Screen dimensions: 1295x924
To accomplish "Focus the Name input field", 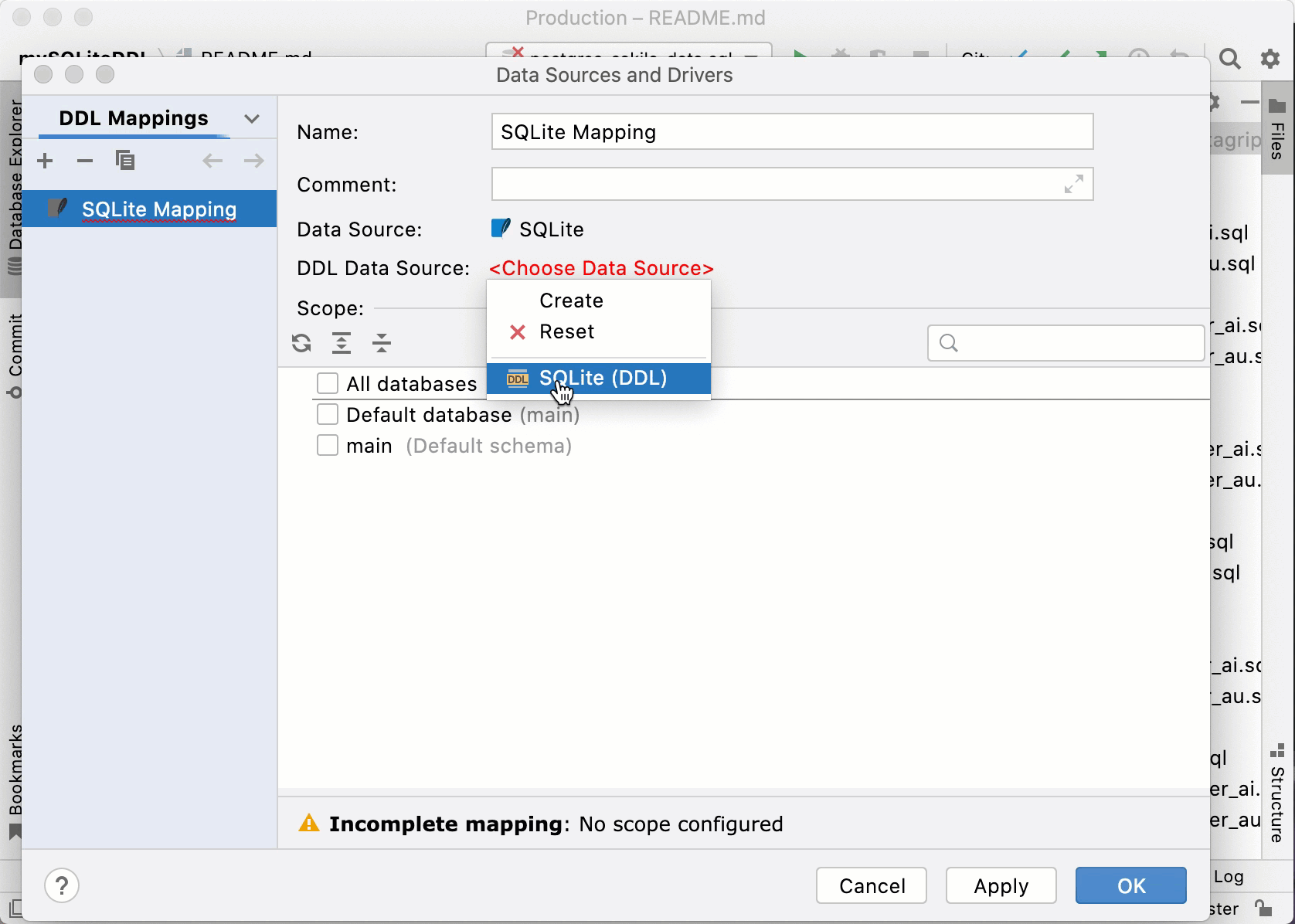I will [x=792, y=131].
